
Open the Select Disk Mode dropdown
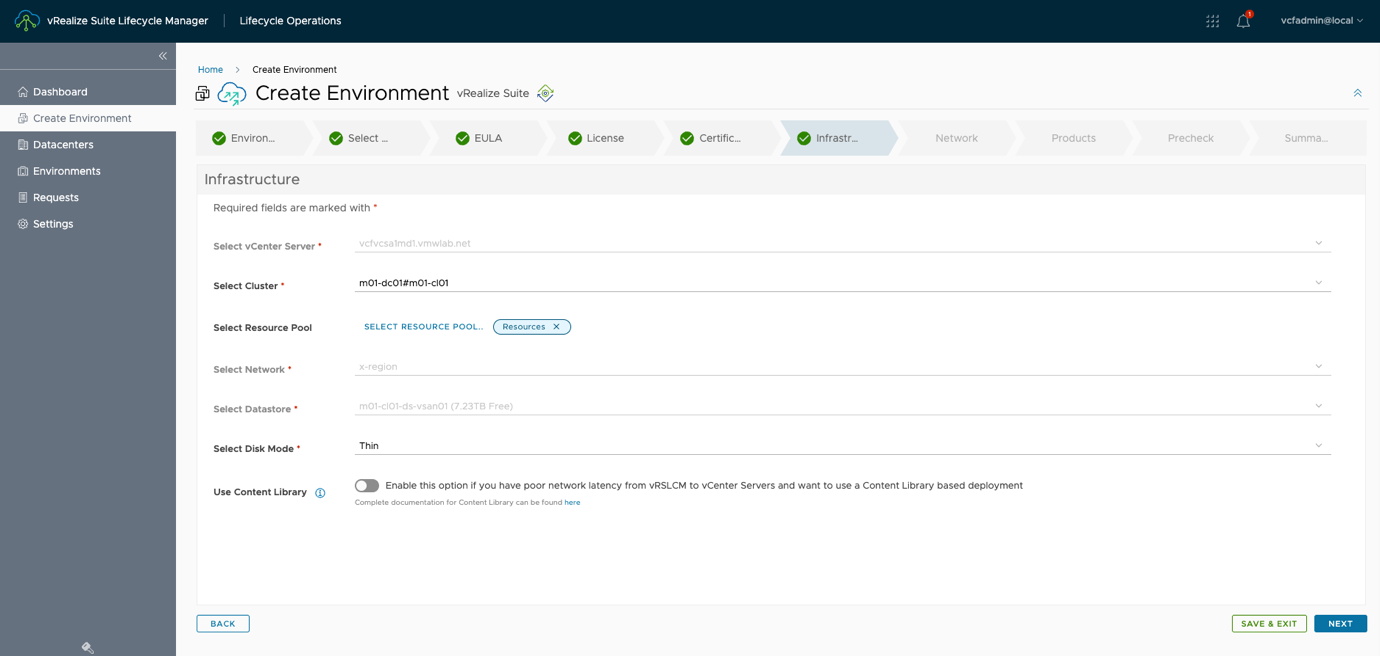pyautogui.click(x=843, y=446)
